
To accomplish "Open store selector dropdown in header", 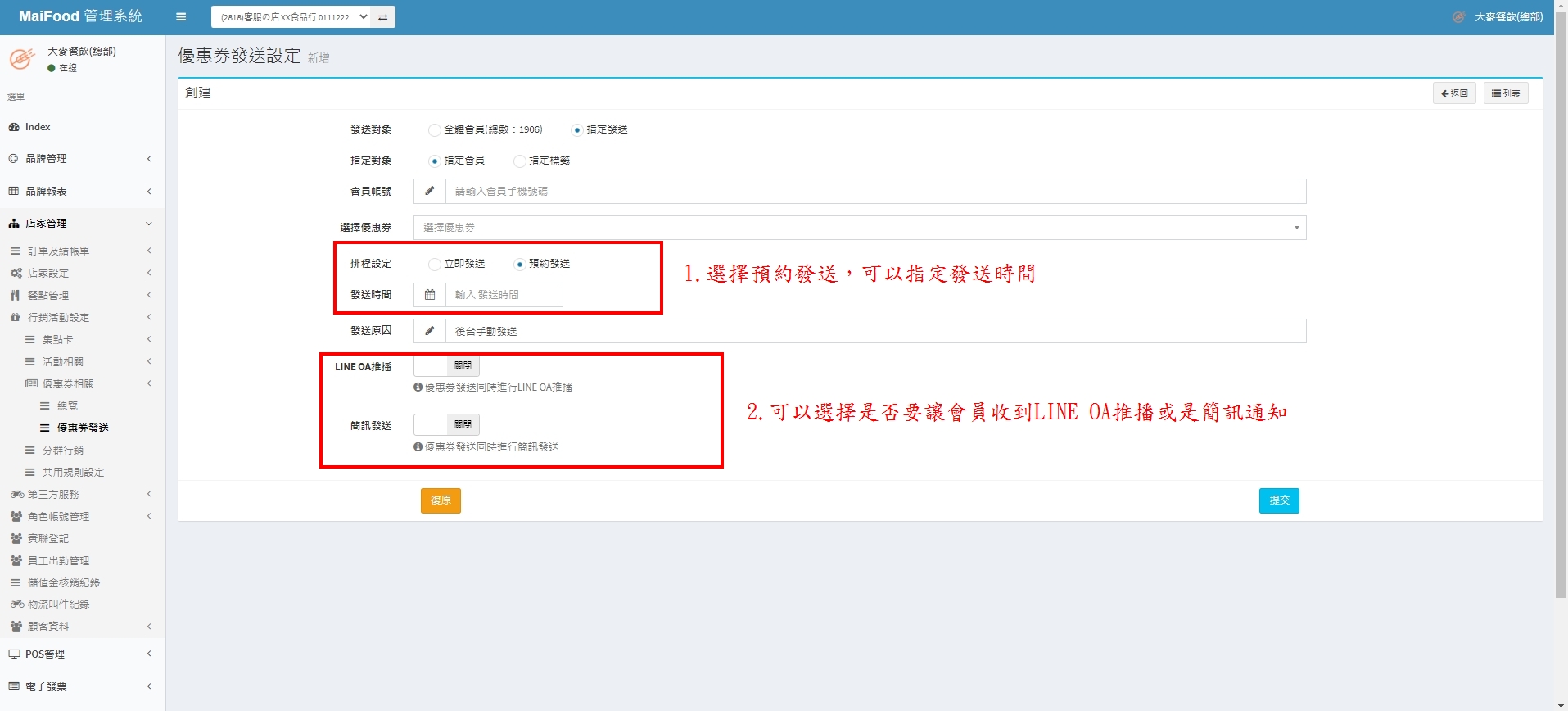I will tap(291, 17).
